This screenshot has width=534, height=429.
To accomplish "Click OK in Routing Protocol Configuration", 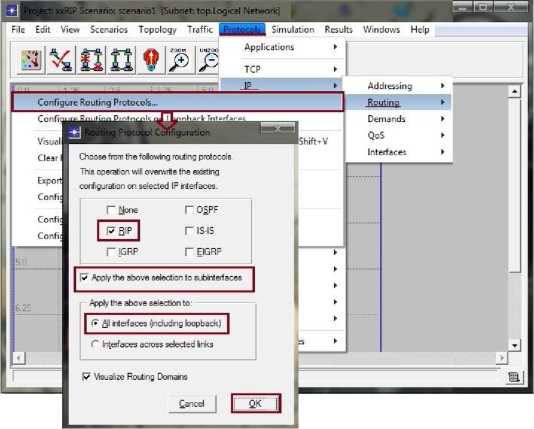I will [255, 403].
